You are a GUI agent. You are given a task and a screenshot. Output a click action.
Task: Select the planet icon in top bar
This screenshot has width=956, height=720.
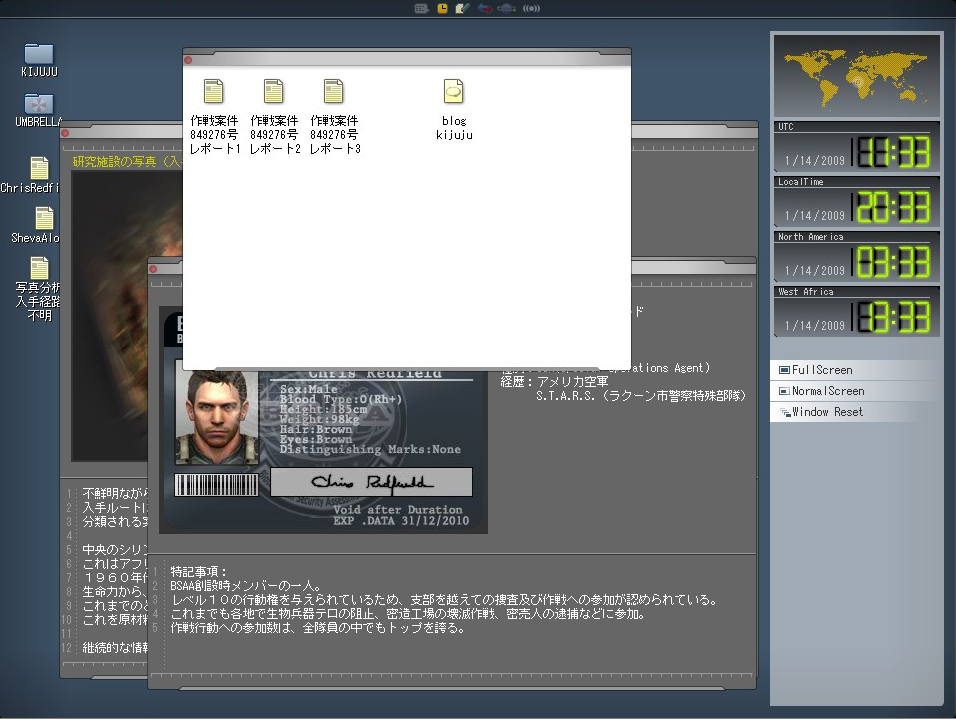(x=507, y=9)
